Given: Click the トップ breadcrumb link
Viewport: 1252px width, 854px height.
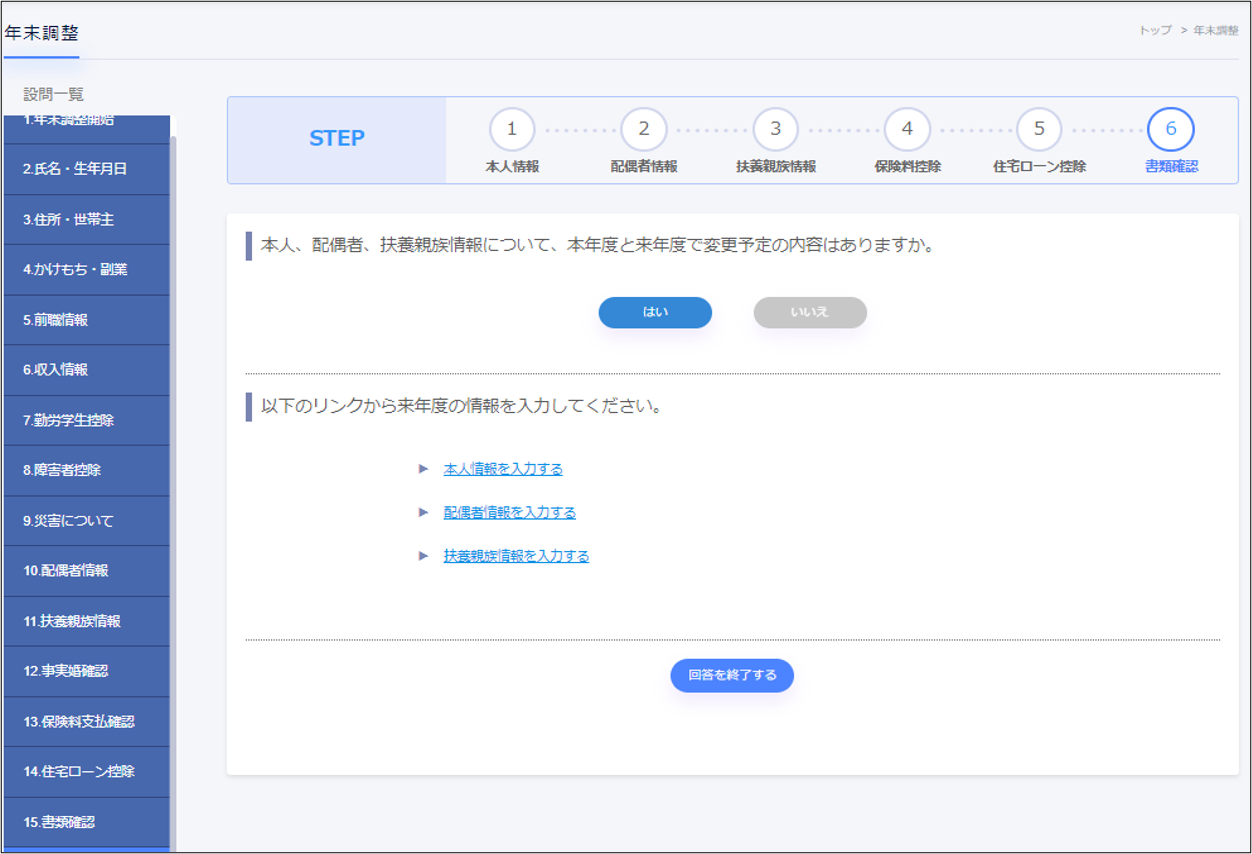Looking at the screenshot, I should click(1154, 31).
